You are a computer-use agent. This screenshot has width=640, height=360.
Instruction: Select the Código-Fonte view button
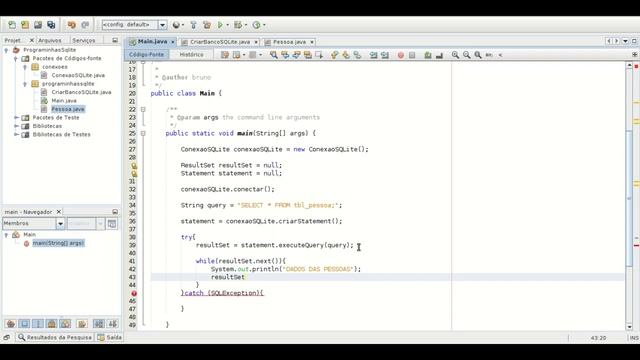(146, 55)
